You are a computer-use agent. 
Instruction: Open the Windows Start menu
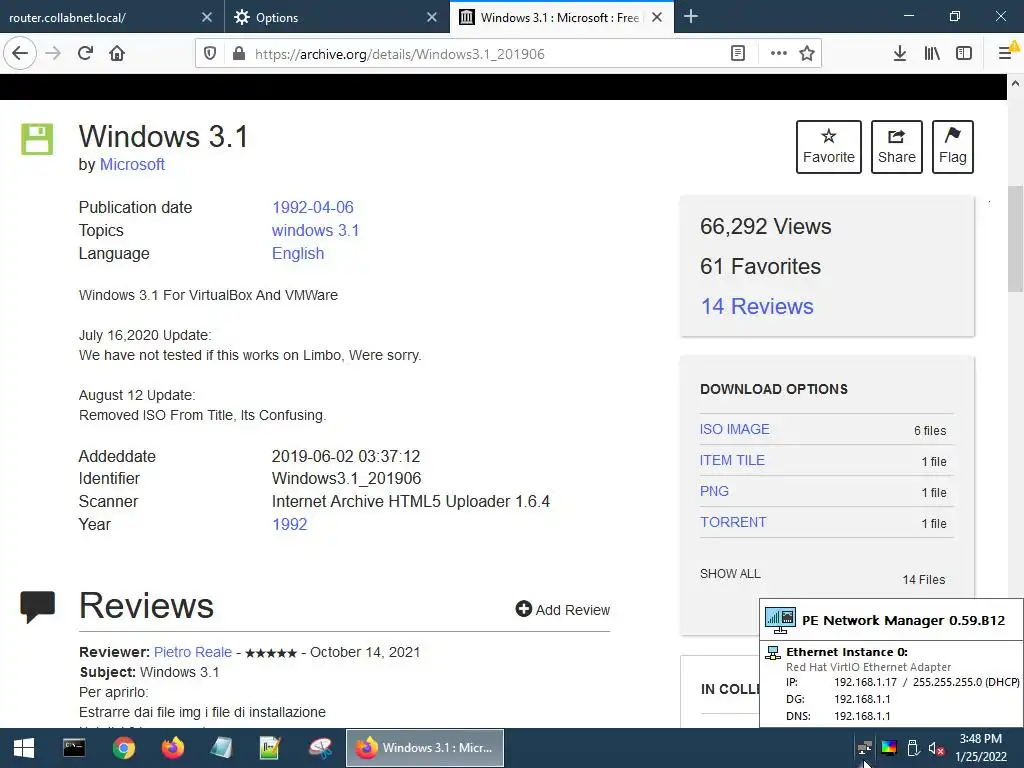coord(24,748)
